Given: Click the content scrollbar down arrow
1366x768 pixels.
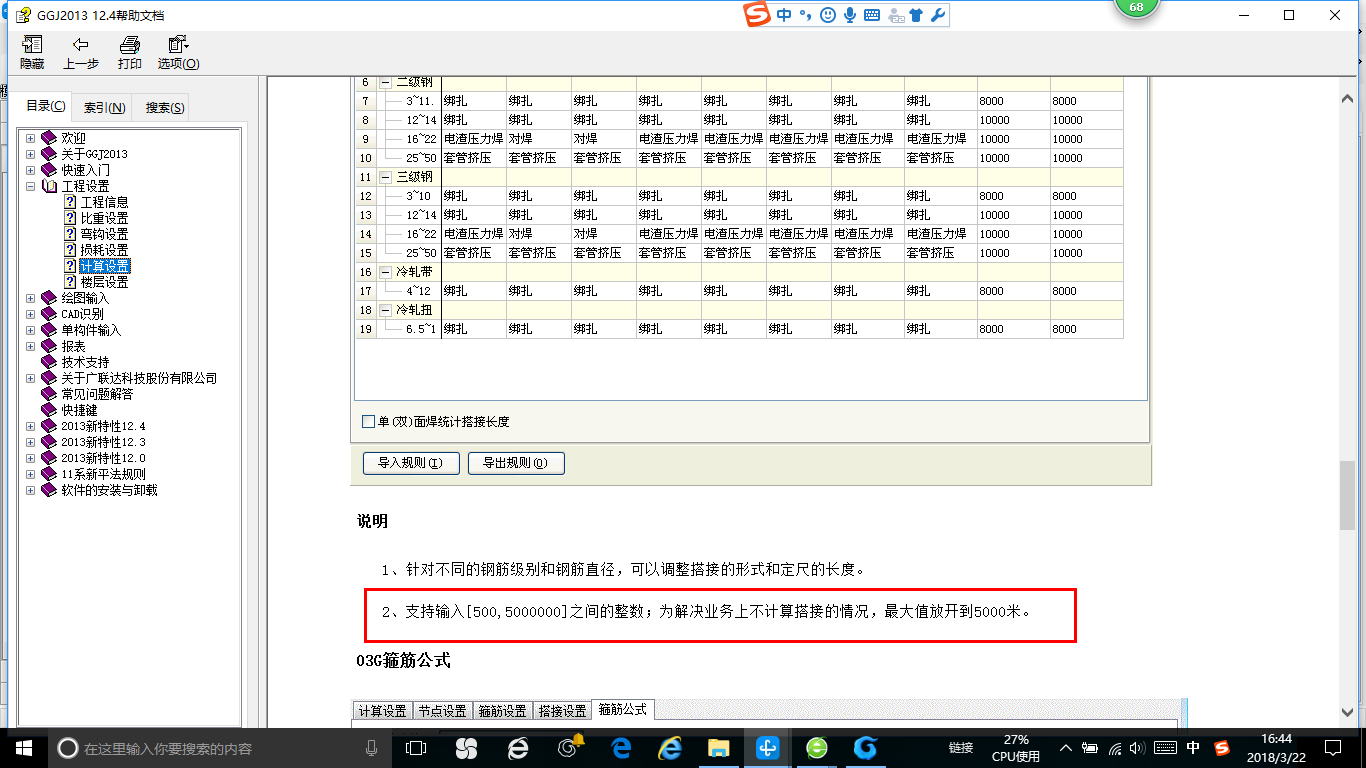Looking at the screenshot, I should pos(1348,712).
